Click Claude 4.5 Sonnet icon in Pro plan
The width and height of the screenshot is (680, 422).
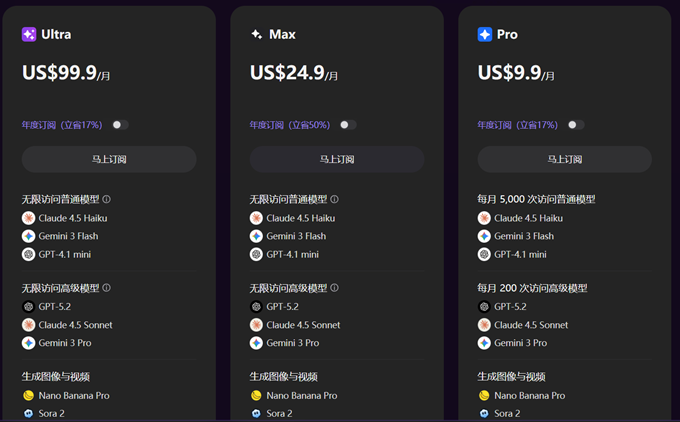(484, 325)
